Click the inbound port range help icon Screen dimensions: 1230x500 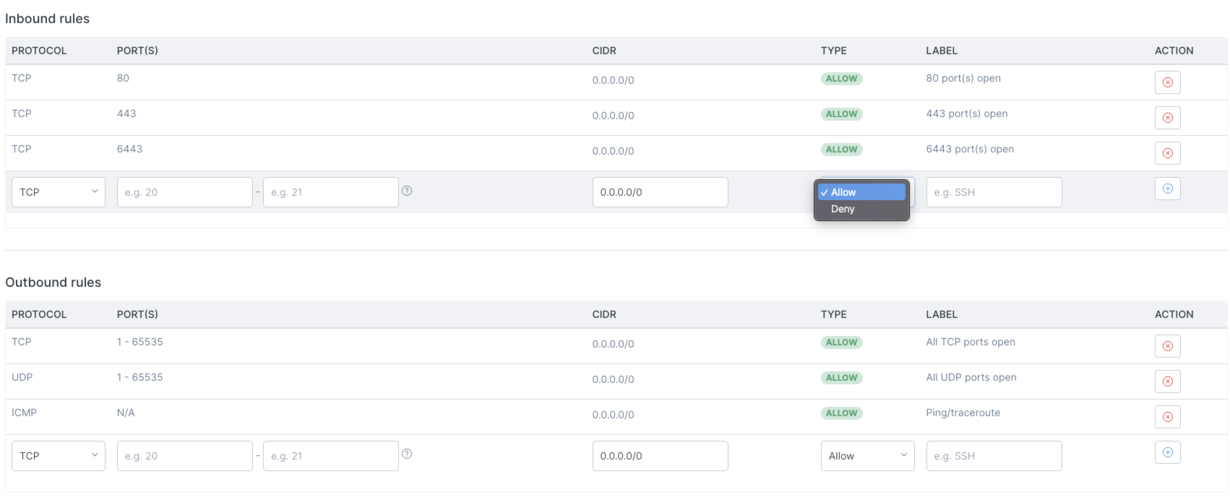407,192
